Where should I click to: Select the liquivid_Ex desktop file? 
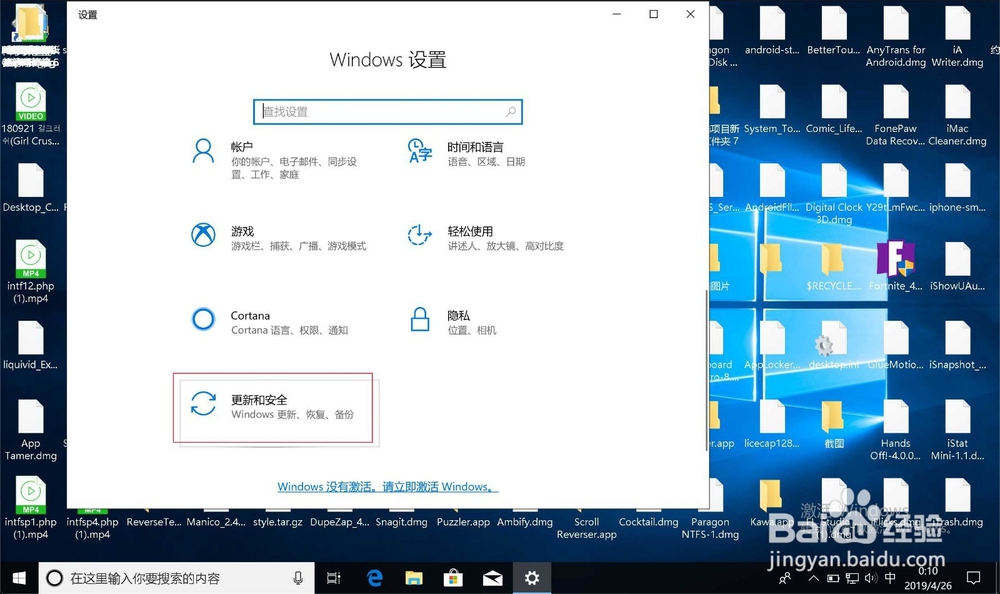[31, 345]
